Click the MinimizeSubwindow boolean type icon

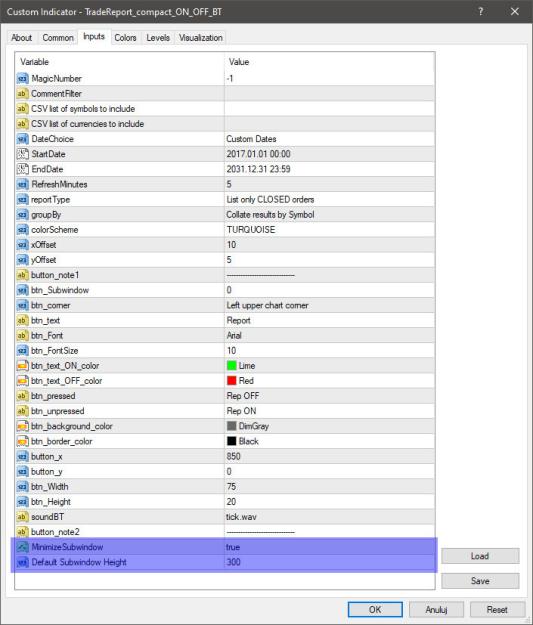pyautogui.click(x=22, y=547)
